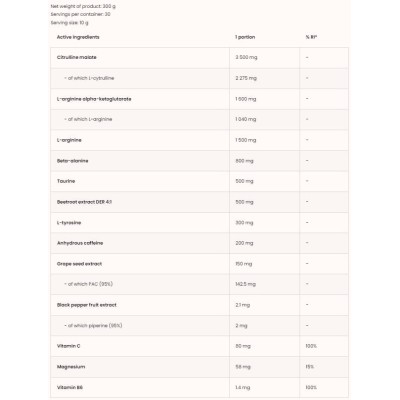Select the L-arginine 1 500 mg value
400x400 pixels.
click(x=246, y=140)
